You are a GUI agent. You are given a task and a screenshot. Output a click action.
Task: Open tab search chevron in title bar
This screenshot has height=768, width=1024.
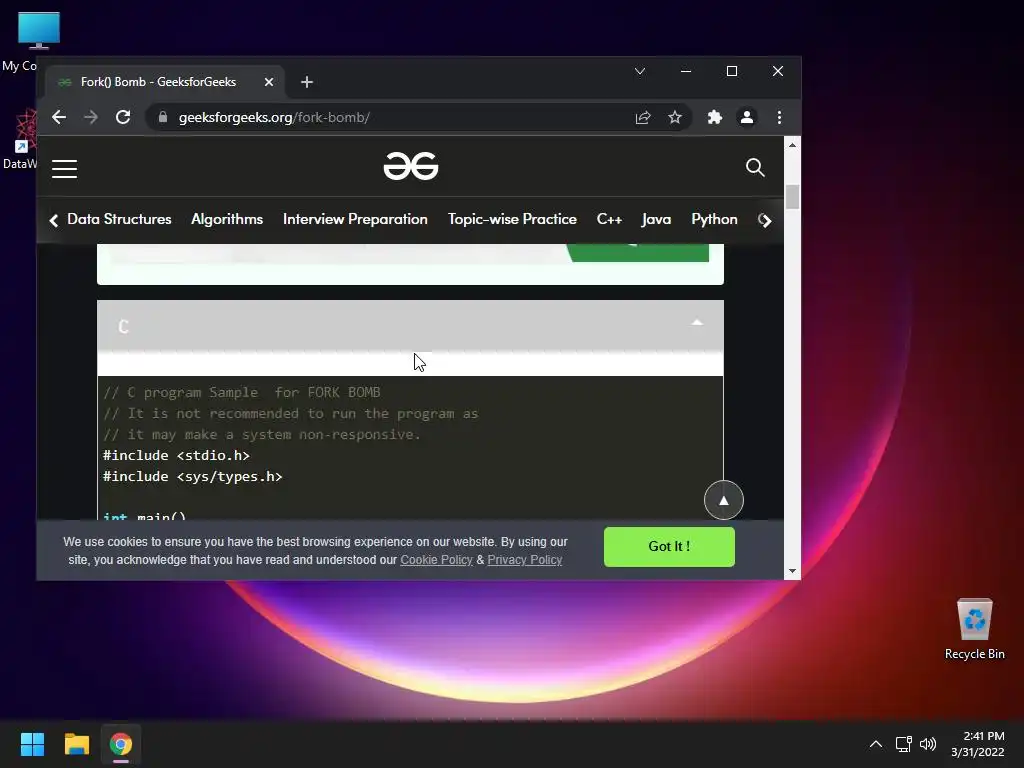[640, 71]
